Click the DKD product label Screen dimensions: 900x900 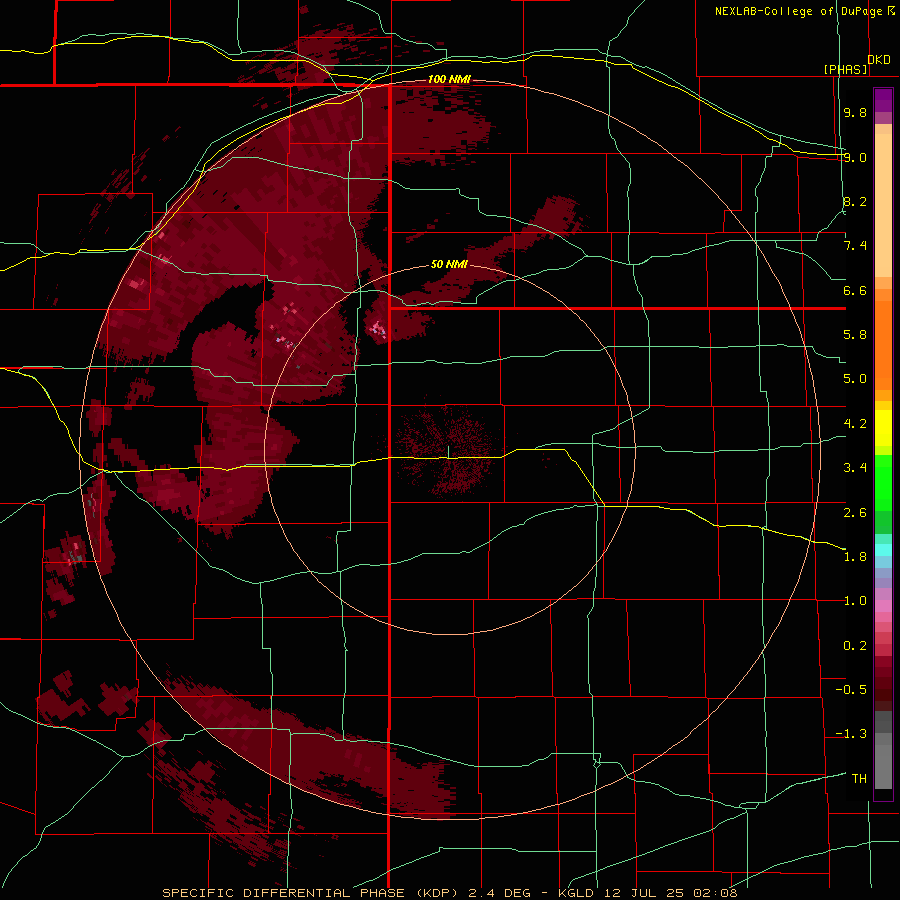(879, 60)
